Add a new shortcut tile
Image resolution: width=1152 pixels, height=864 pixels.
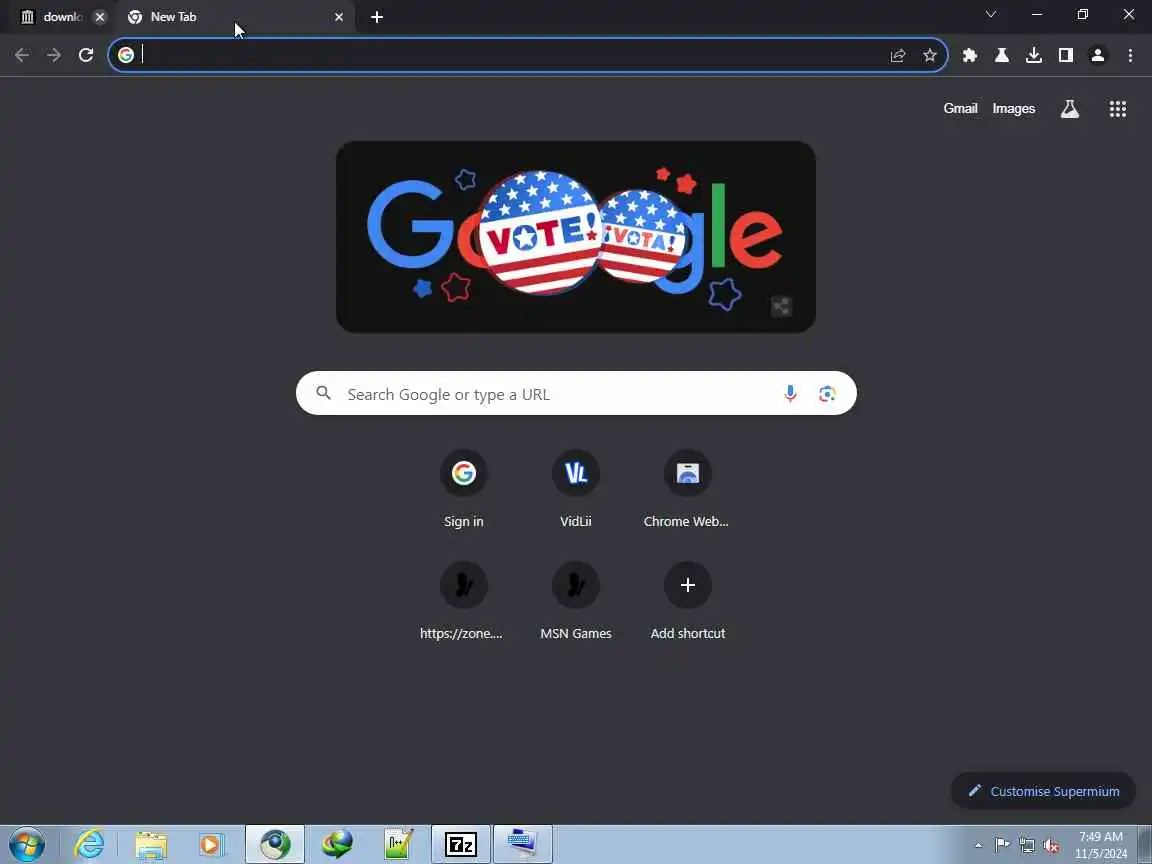[x=688, y=601]
